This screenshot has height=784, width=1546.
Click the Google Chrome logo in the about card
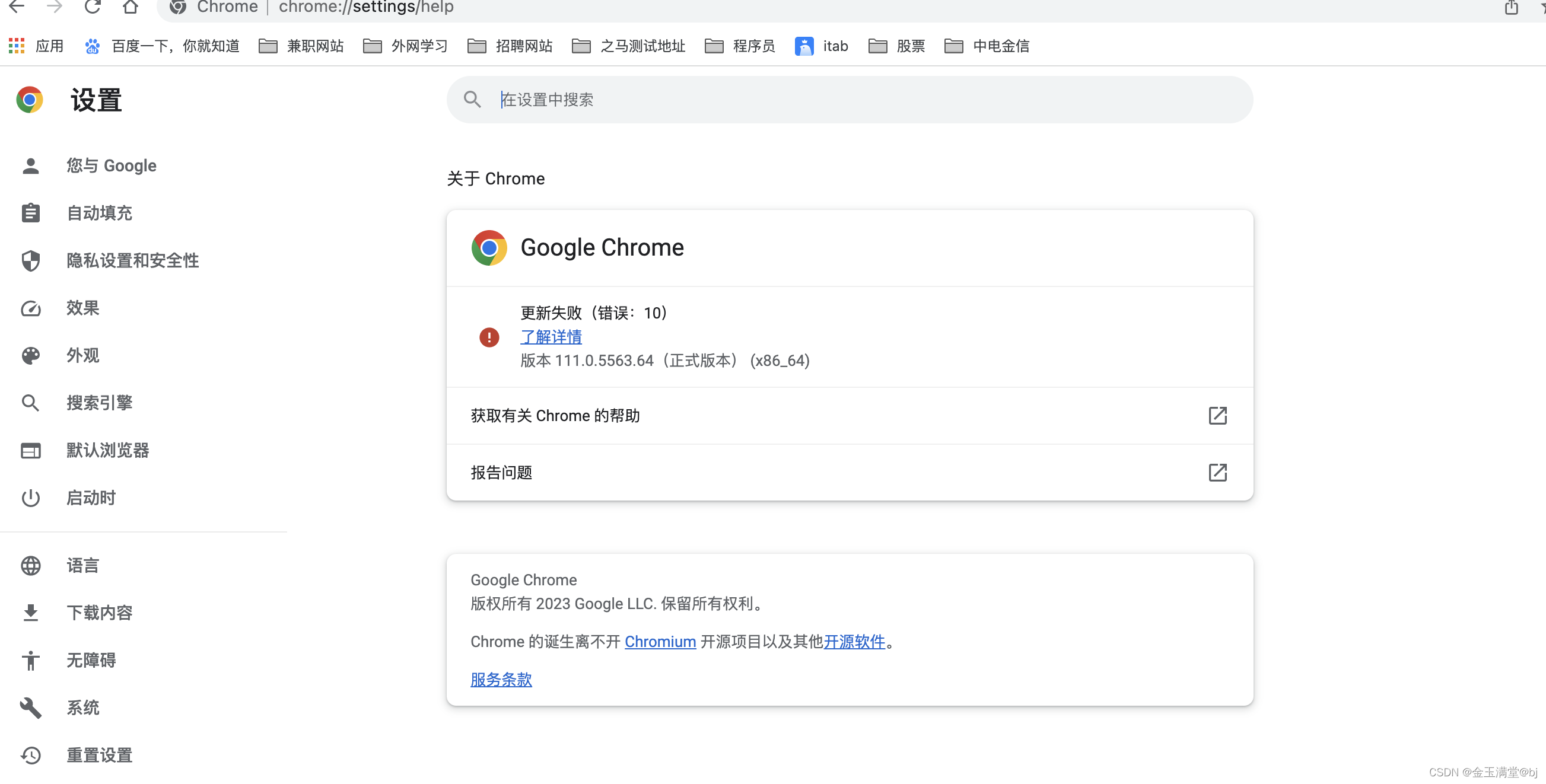coord(489,247)
